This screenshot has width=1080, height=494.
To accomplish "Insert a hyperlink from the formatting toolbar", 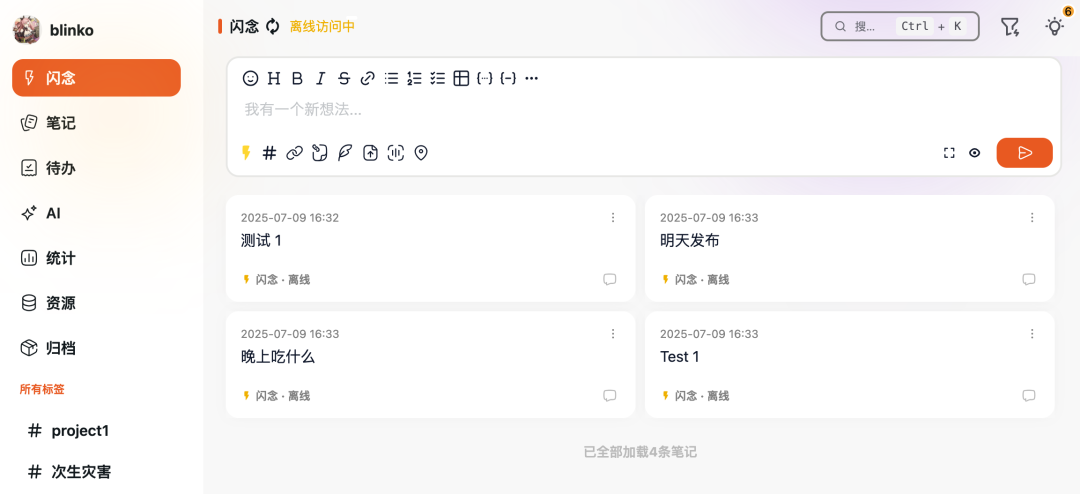I will tap(367, 79).
